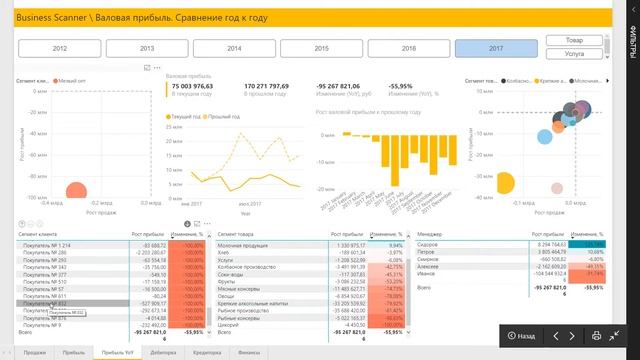640x360 pixels.
Task: Sort by Менеджер column header
Action: tap(429, 234)
